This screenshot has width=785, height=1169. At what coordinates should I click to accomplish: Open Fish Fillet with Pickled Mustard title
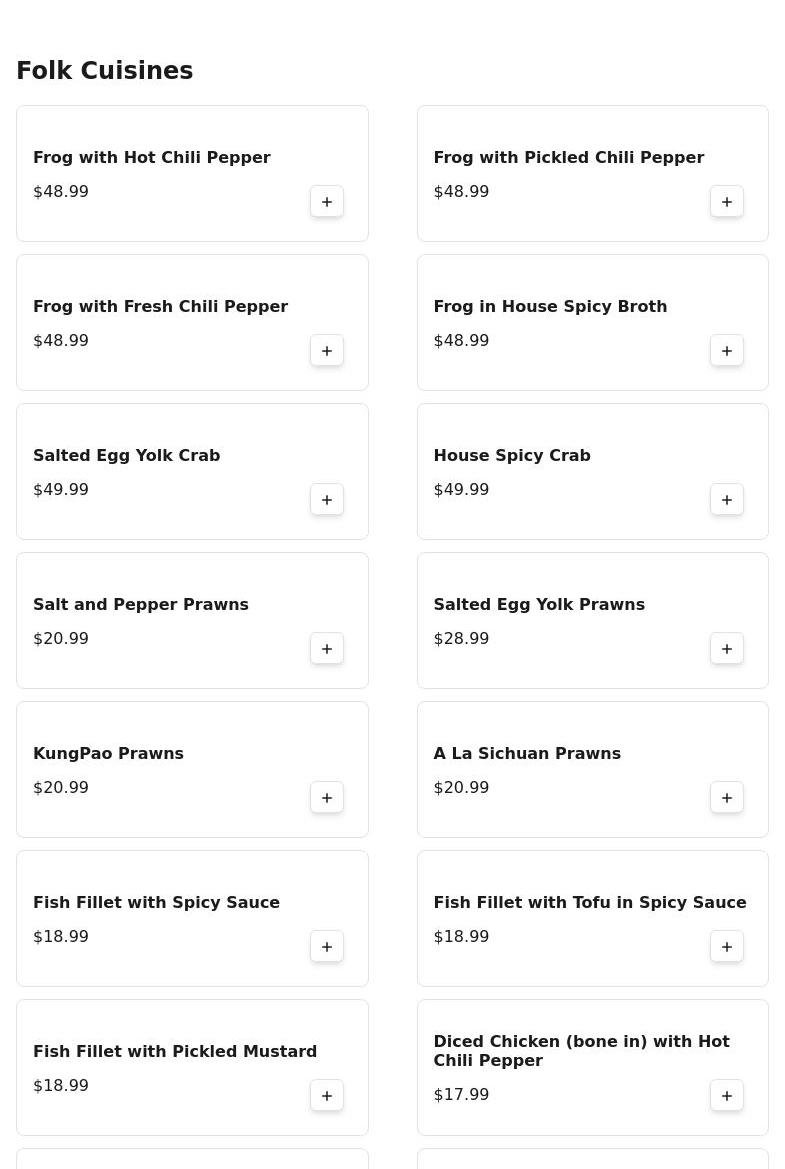175,1052
